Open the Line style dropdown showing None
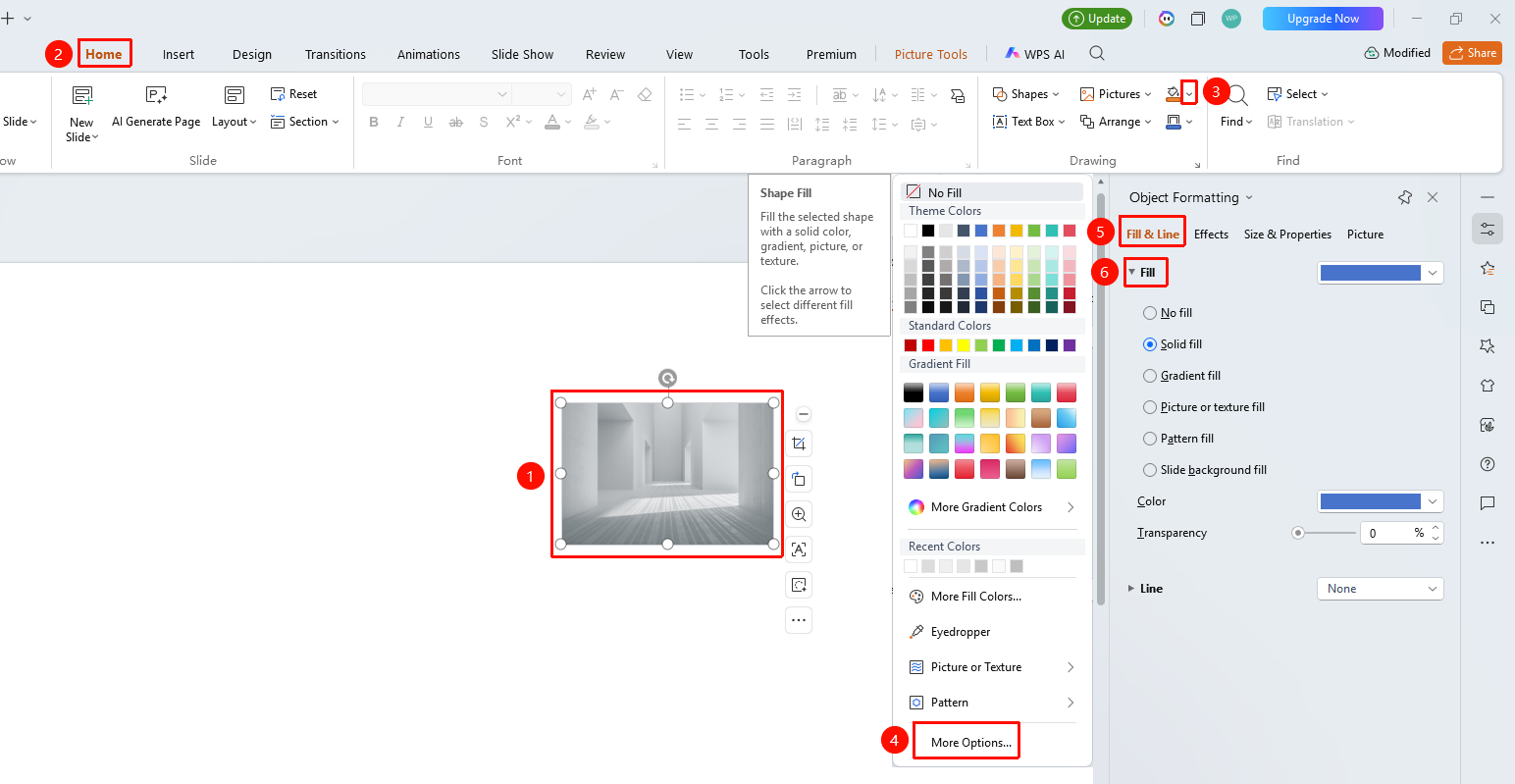The image size is (1515, 784). pos(1380,589)
